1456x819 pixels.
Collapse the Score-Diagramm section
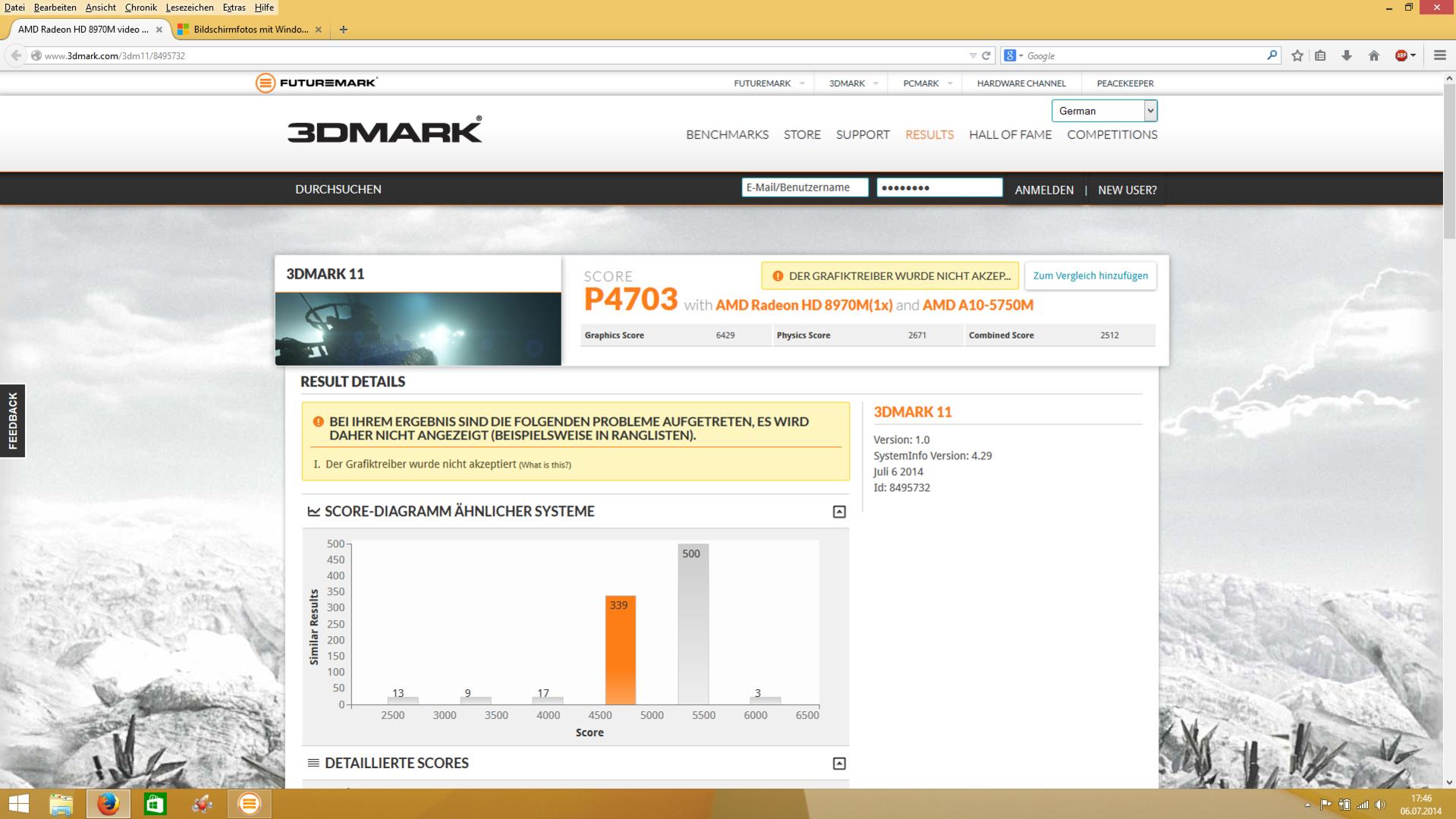click(839, 512)
